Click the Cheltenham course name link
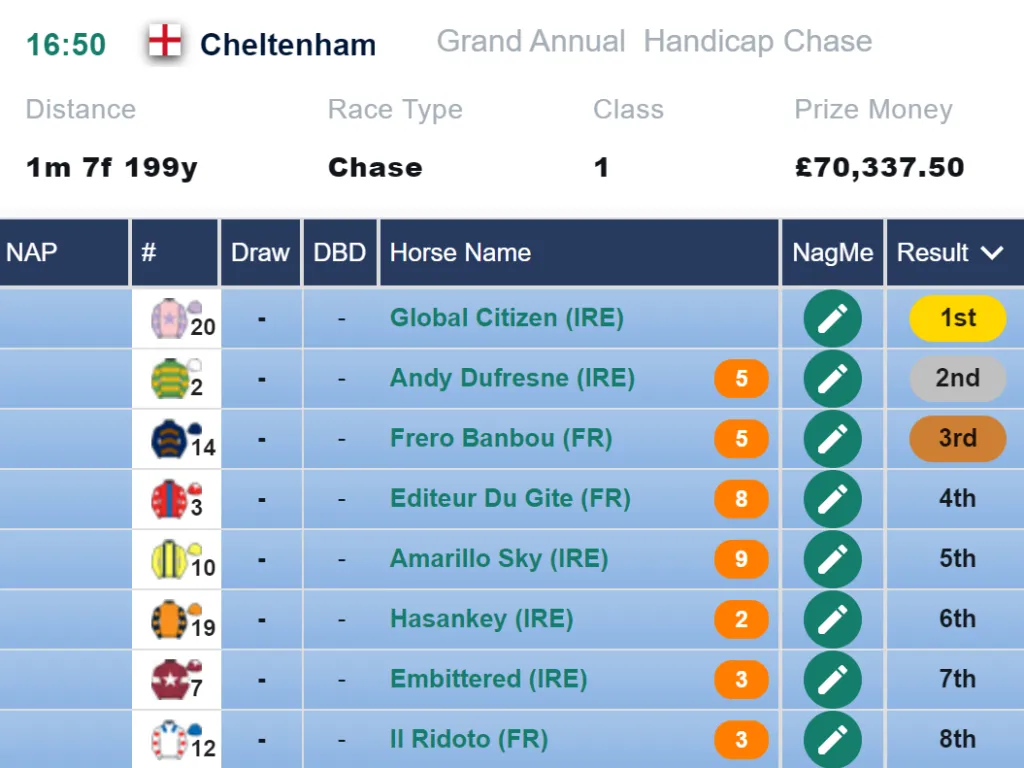The image size is (1024, 768). click(288, 45)
